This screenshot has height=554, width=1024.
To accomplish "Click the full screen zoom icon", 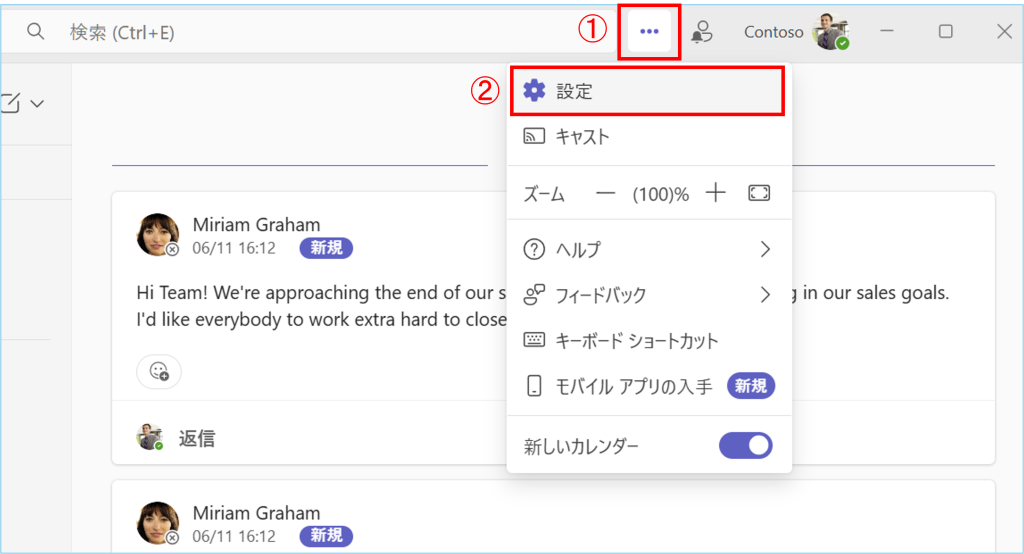I will 759,194.
